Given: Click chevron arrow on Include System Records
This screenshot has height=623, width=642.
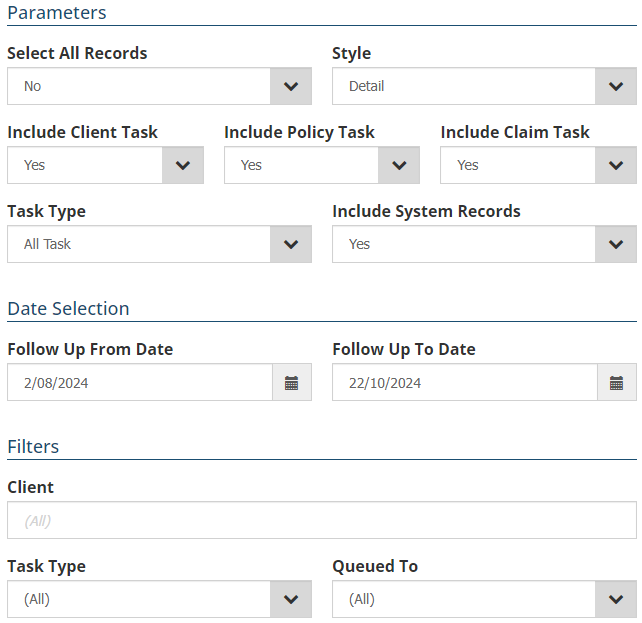Looking at the screenshot, I should 616,244.
